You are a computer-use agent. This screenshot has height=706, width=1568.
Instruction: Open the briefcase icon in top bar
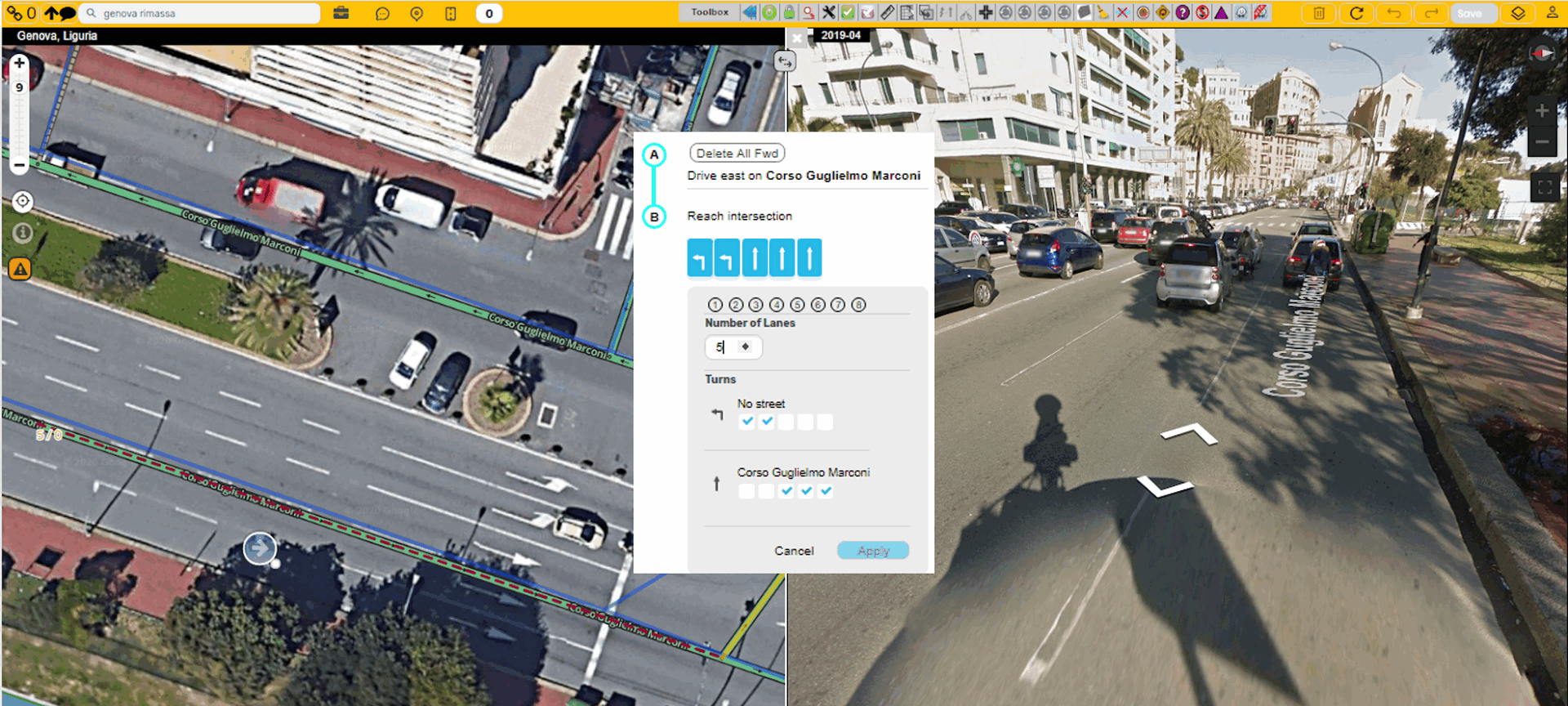pos(341,13)
